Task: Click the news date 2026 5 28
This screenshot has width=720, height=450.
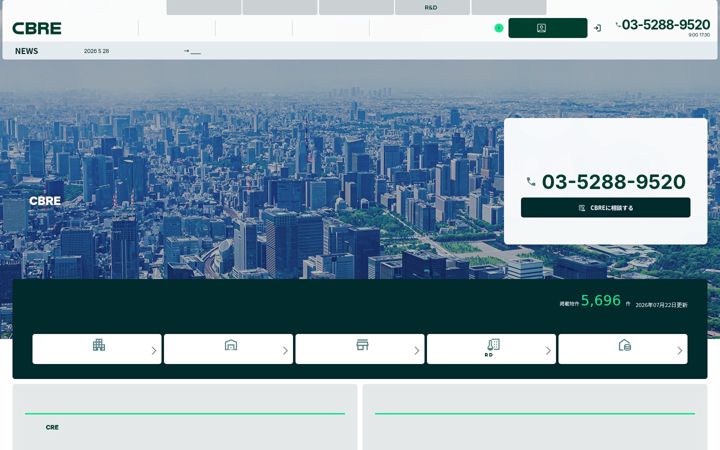Action: pos(96,51)
